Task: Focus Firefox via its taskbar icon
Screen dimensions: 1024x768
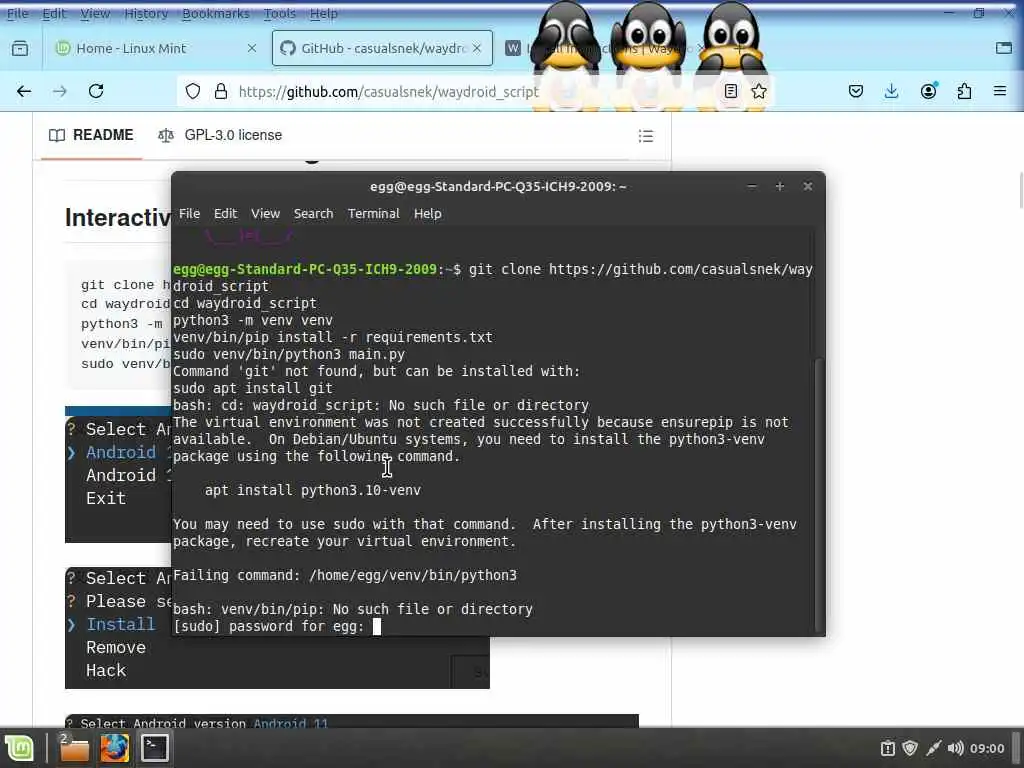Action: click(x=114, y=748)
